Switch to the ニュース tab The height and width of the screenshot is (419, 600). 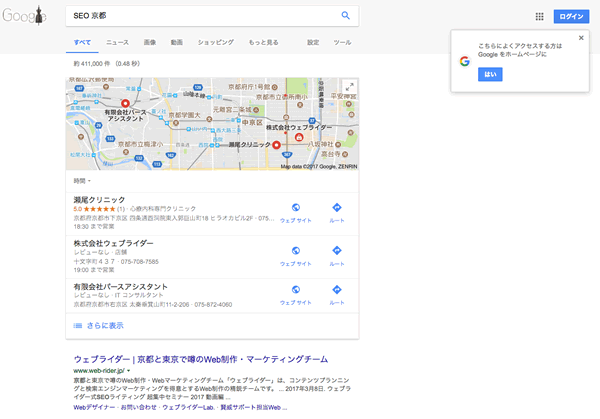(x=117, y=43)
